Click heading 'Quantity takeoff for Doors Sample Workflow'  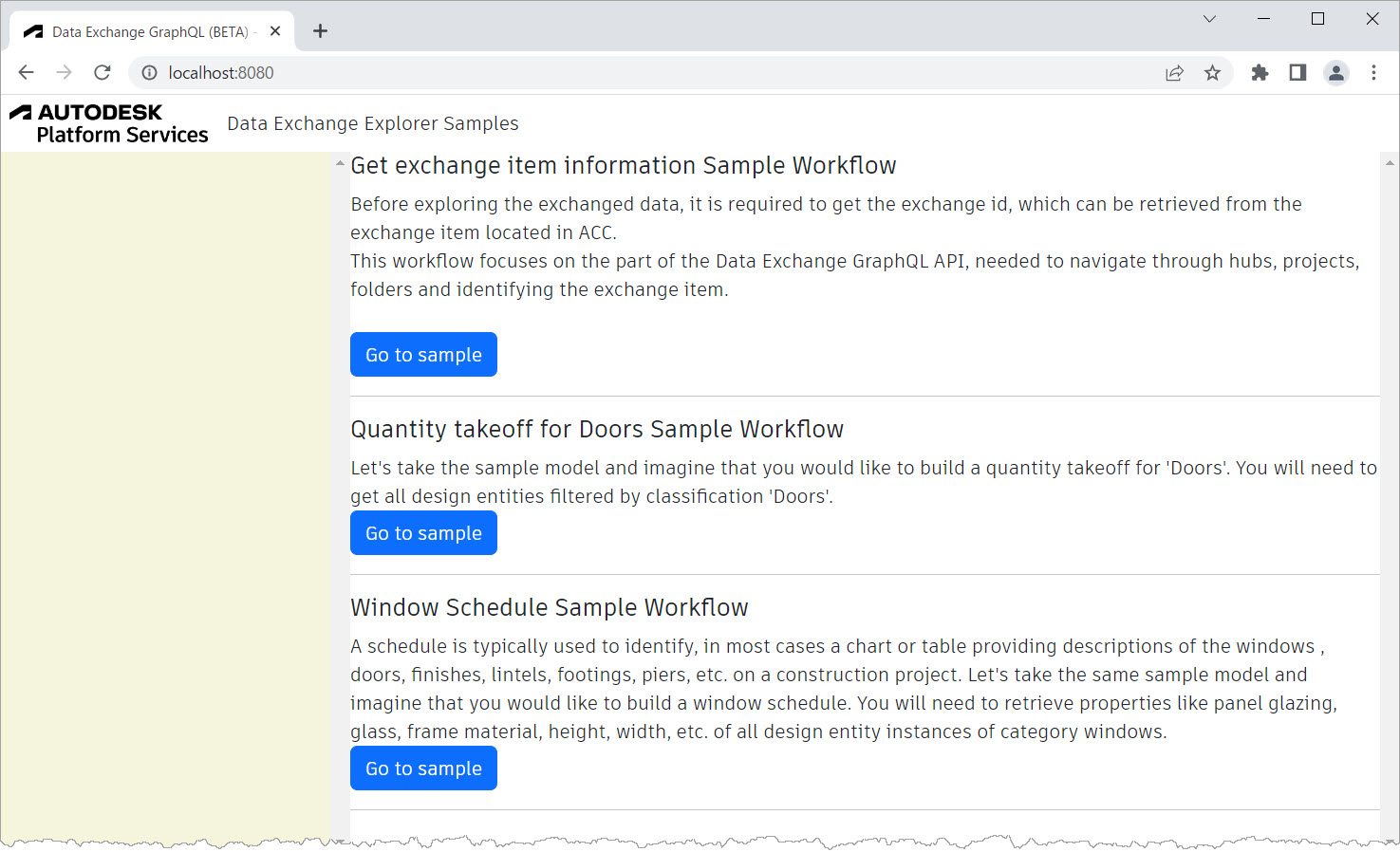click(x=597, y=430)
